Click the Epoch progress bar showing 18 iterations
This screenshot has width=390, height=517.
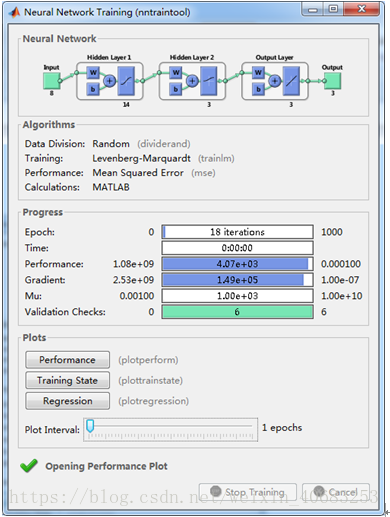point(237,232)
